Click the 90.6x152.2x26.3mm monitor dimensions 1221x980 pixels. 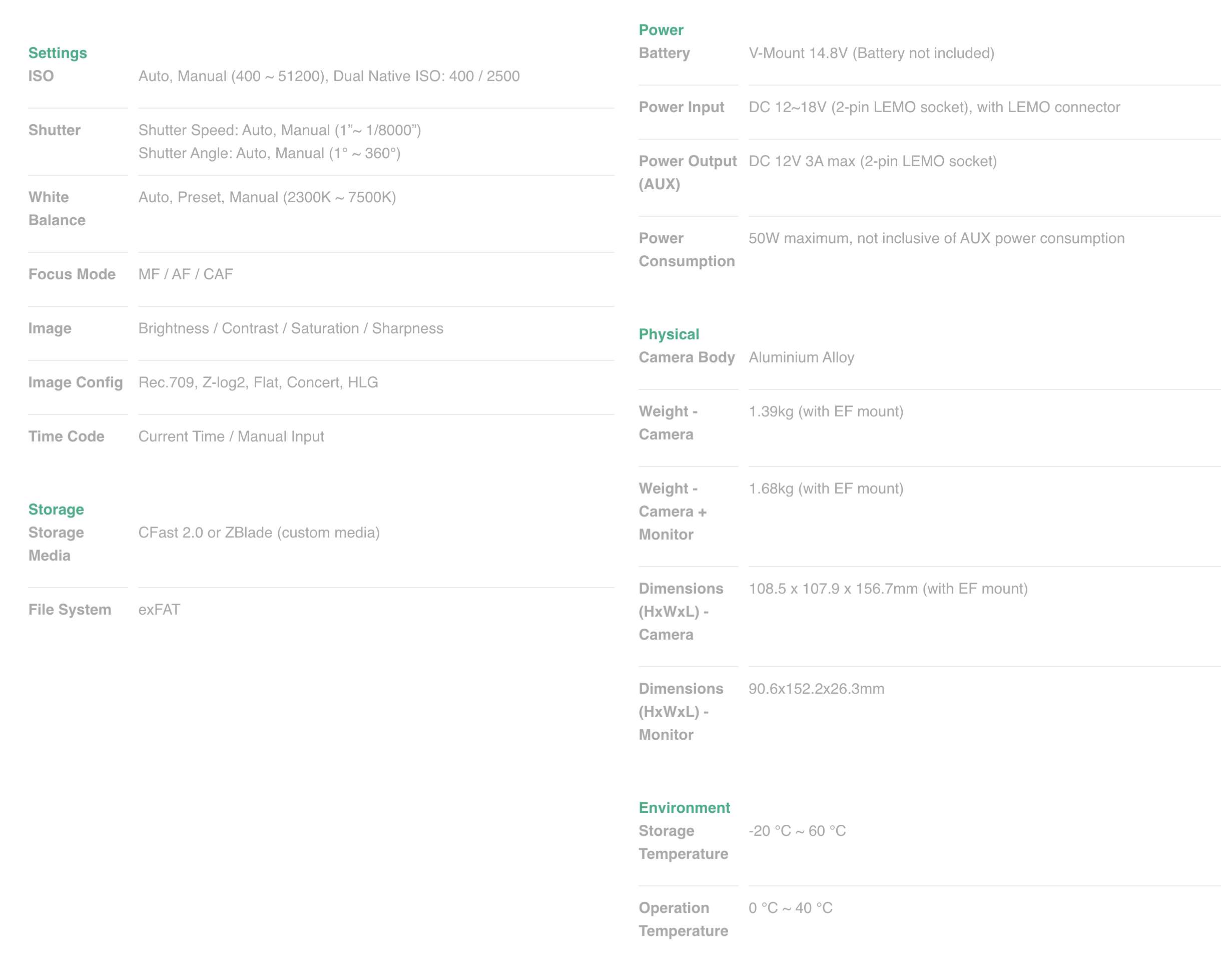[x=816, y=688]
